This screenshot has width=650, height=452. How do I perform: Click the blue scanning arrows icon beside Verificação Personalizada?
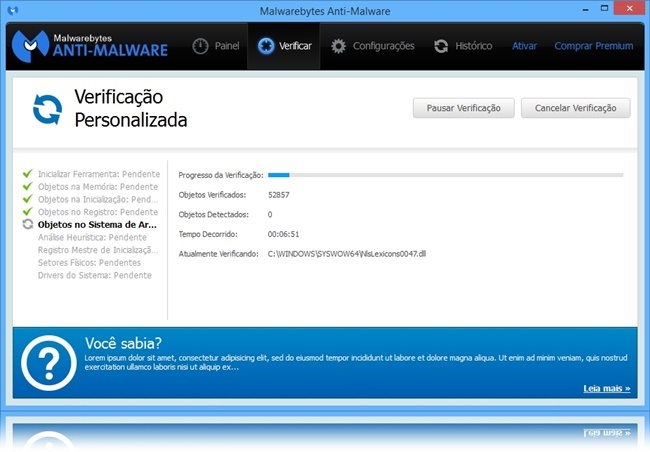click(47, 109)
